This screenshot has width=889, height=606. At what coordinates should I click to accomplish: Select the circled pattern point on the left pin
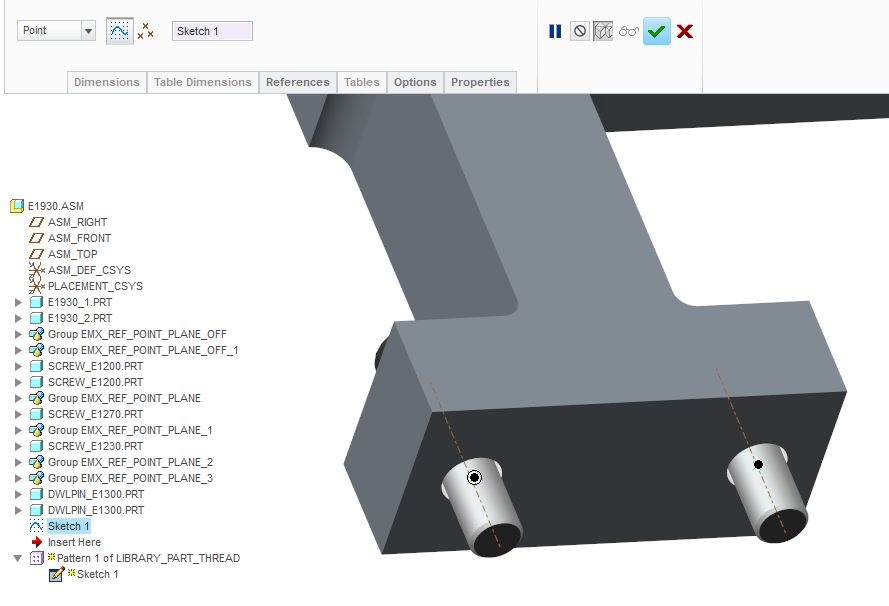point(475,477)
